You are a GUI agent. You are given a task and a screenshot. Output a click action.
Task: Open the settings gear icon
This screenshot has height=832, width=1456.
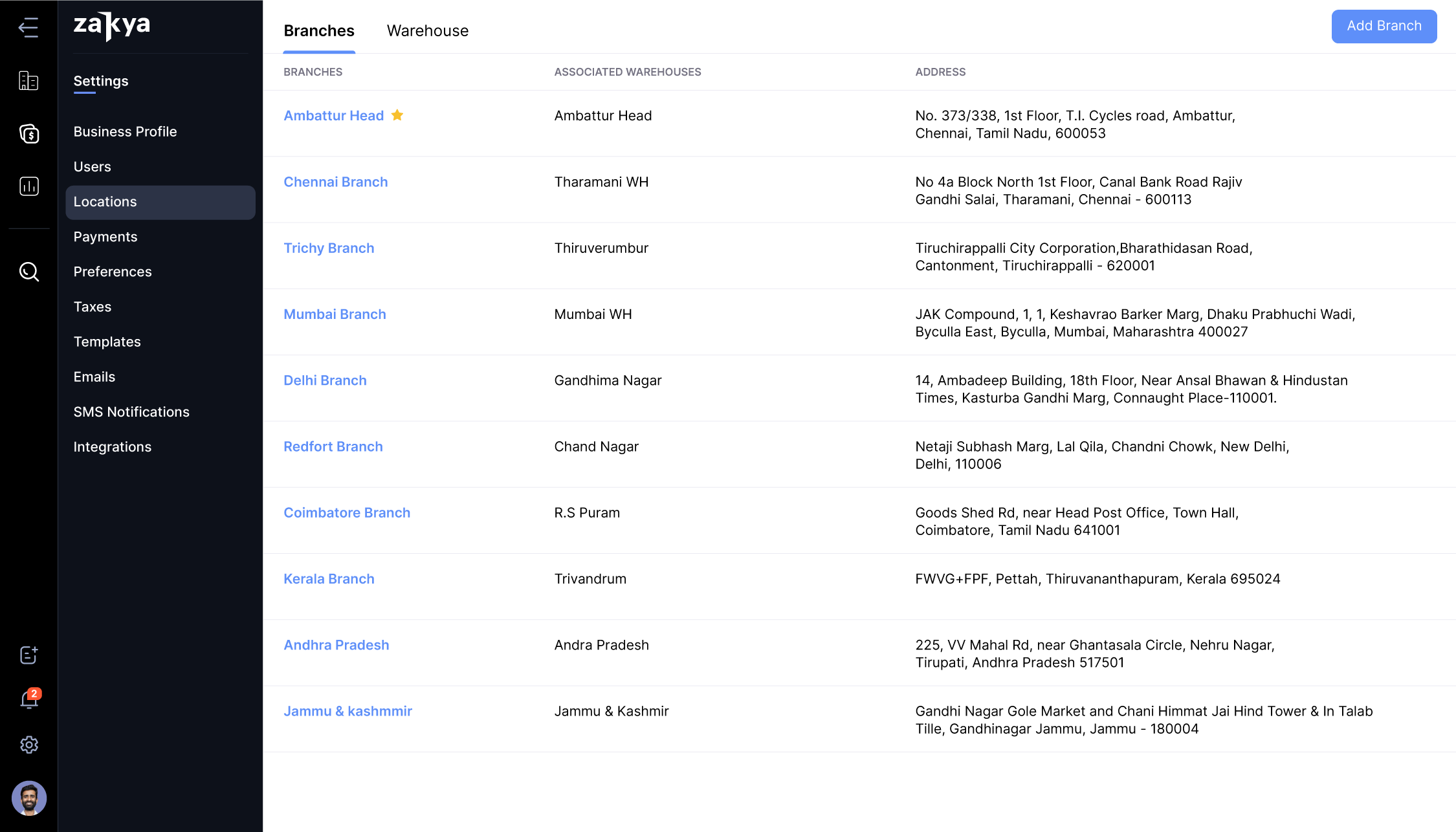click(x=28, y=745)
